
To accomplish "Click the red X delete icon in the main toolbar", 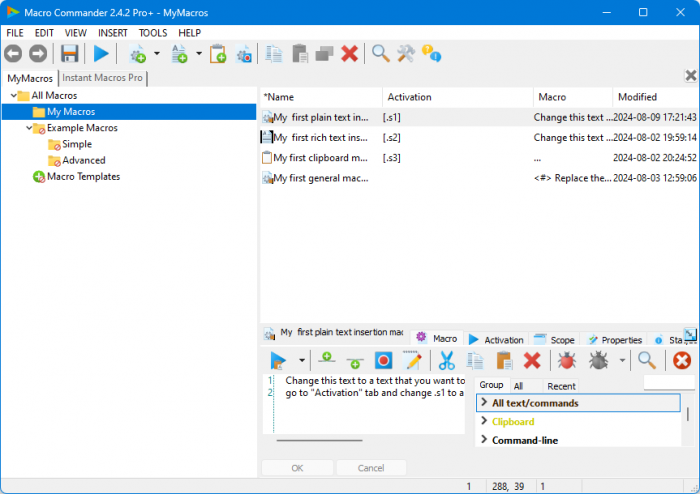I will [x=349, y=53].
